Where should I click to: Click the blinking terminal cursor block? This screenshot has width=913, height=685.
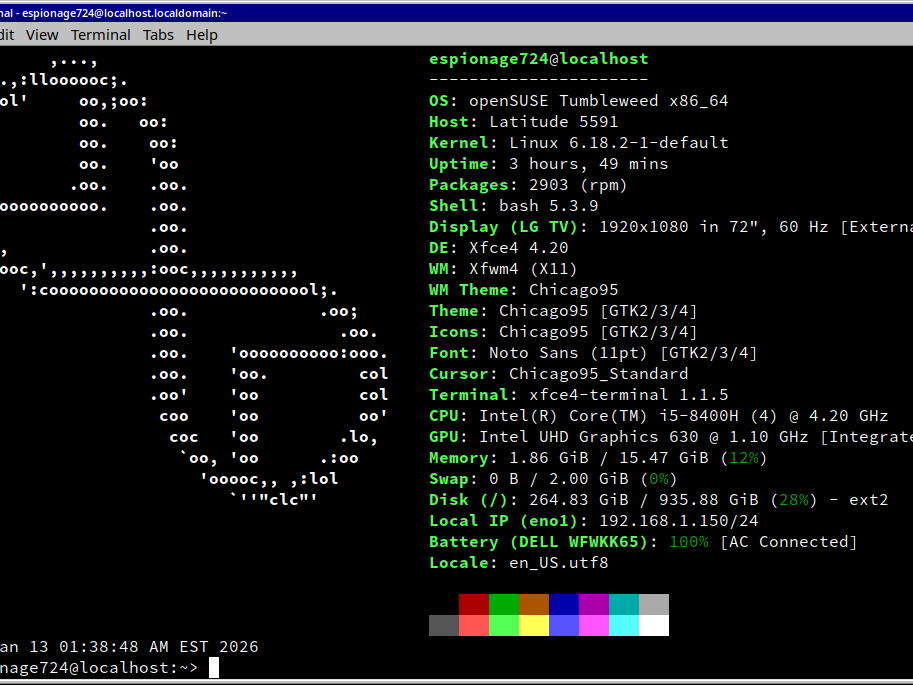click(212, 667)
